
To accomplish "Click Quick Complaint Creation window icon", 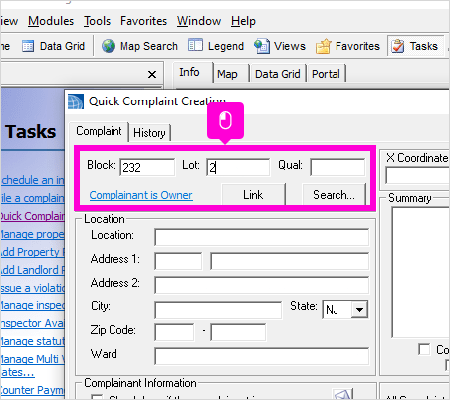I will pos(76,101).
